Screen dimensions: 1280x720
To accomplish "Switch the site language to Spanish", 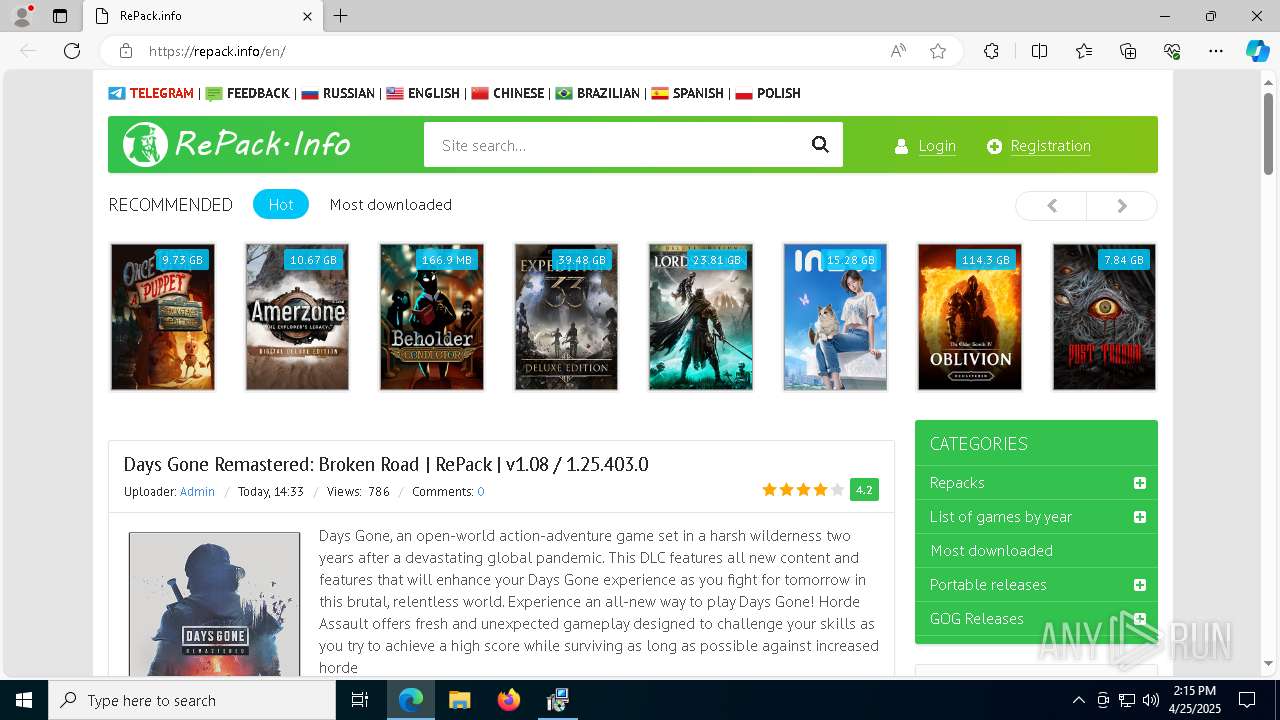I will [687, 93].
